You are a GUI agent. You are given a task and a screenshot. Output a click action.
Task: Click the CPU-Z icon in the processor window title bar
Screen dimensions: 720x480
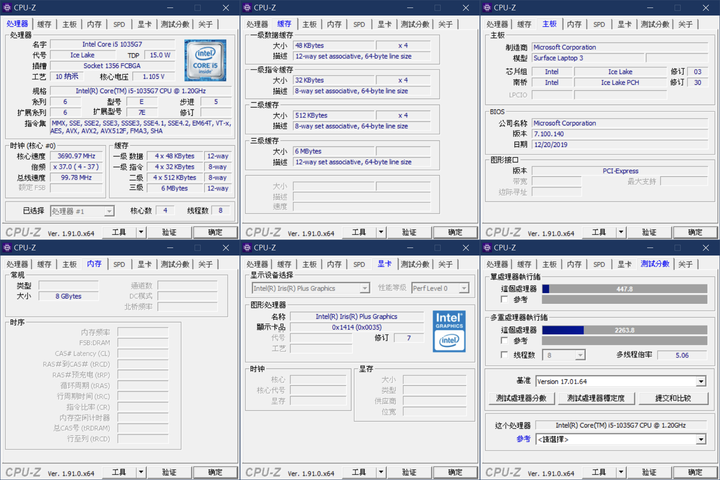pos(7,7)
